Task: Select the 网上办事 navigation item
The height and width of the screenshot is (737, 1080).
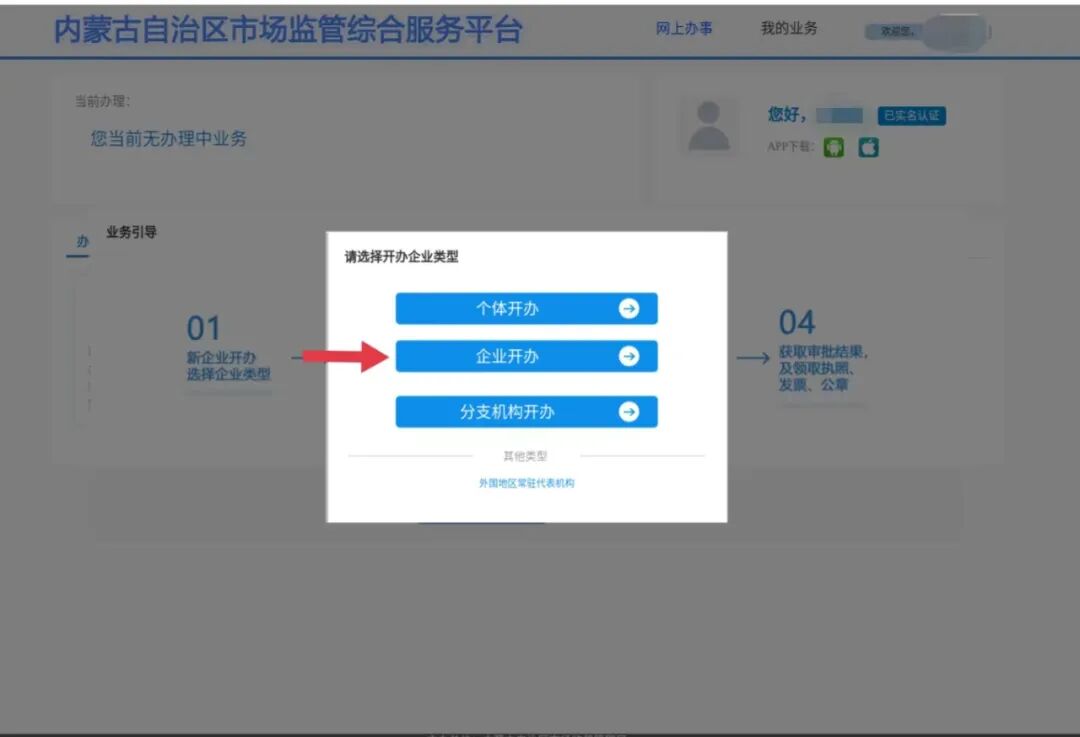Action: pyautogui.click(x=686, y=28)
